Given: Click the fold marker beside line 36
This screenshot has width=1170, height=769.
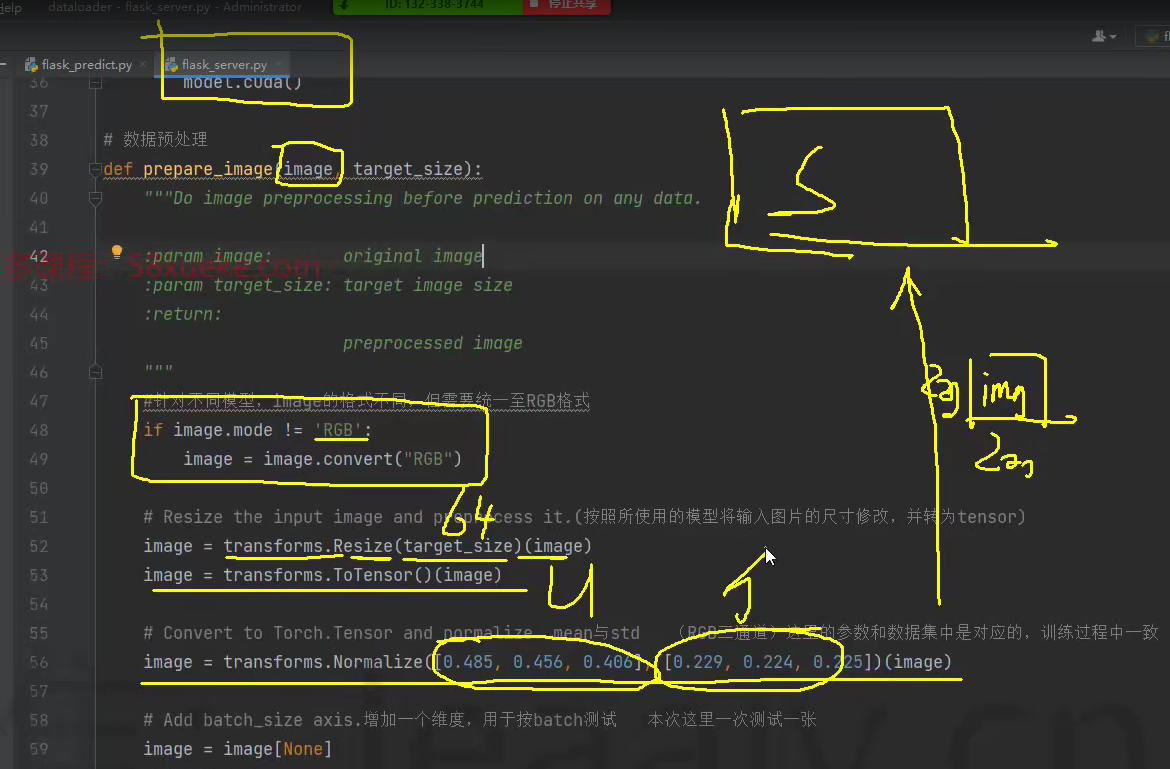Looking at the screenshot, I should pos(96,83).
